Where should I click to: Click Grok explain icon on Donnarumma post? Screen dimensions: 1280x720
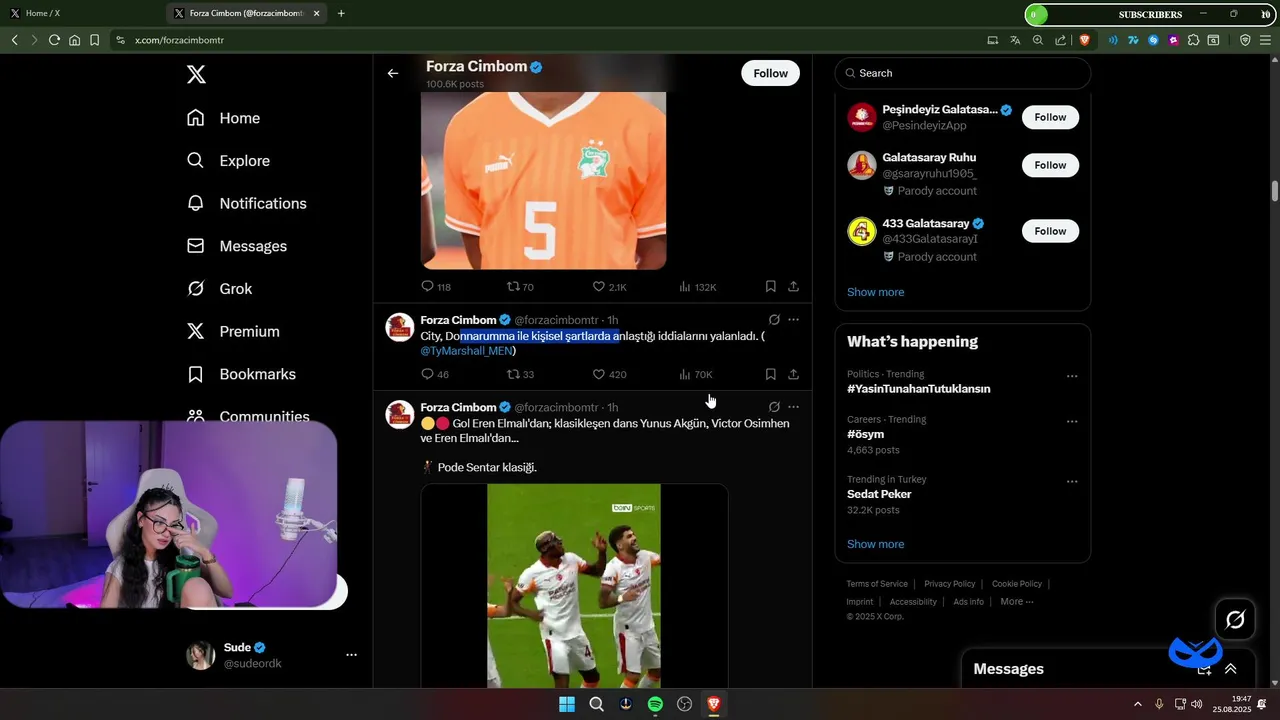point(774,320)
